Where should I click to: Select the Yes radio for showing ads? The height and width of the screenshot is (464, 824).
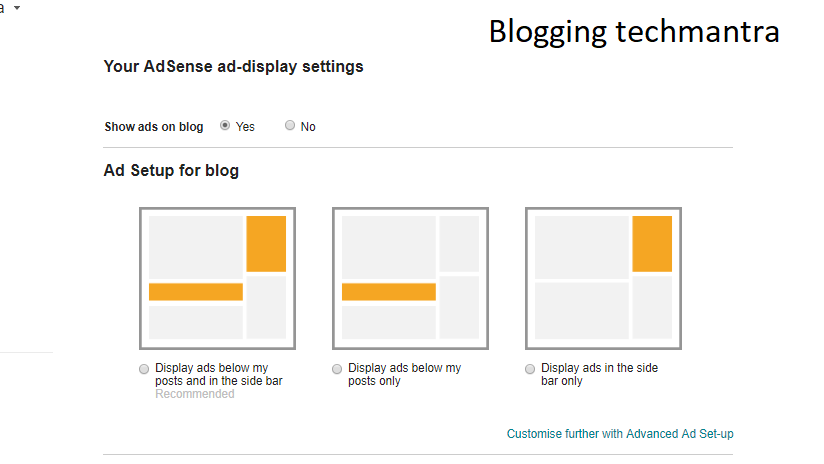click(x=225, y=126)
